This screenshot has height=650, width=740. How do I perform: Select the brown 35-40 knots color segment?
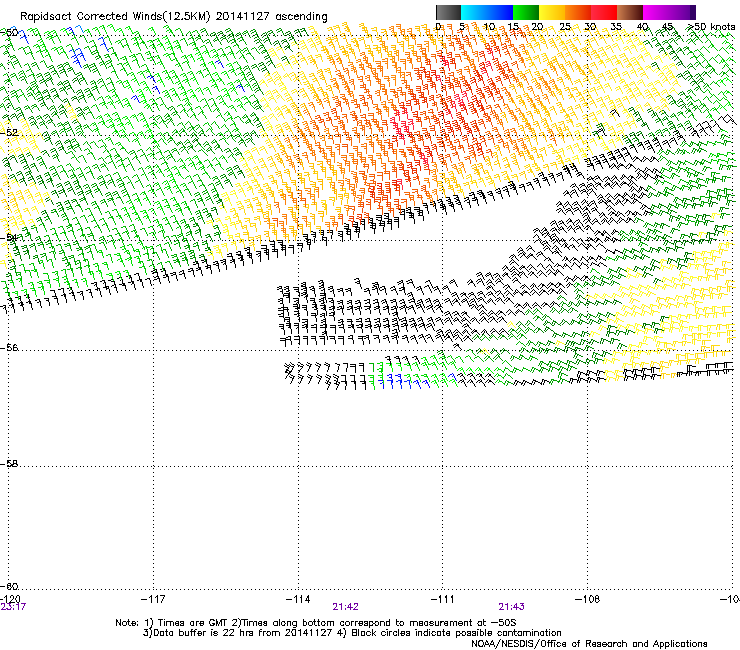(x=630, y=12)
